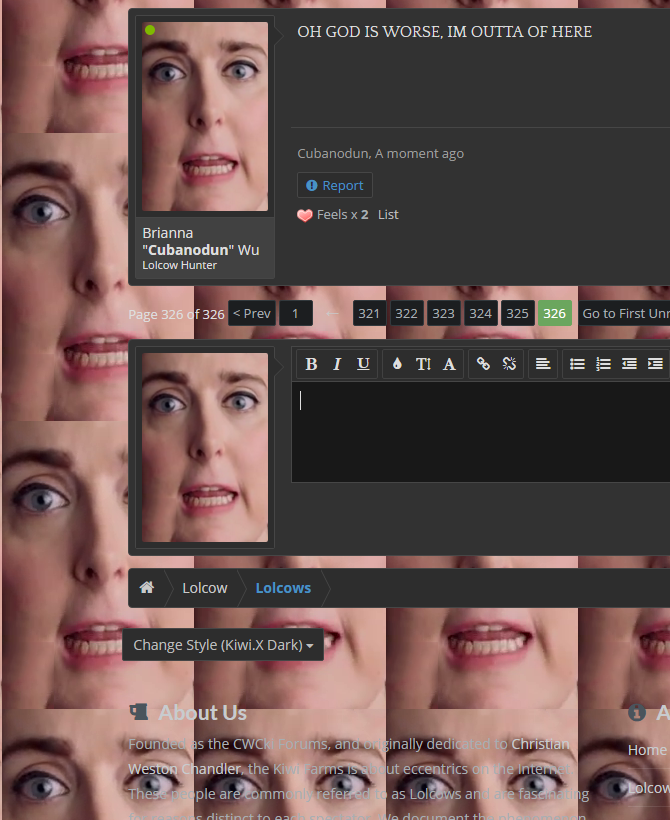
Task: Remove link with the unlink icon
Action: tap(509, 364)
